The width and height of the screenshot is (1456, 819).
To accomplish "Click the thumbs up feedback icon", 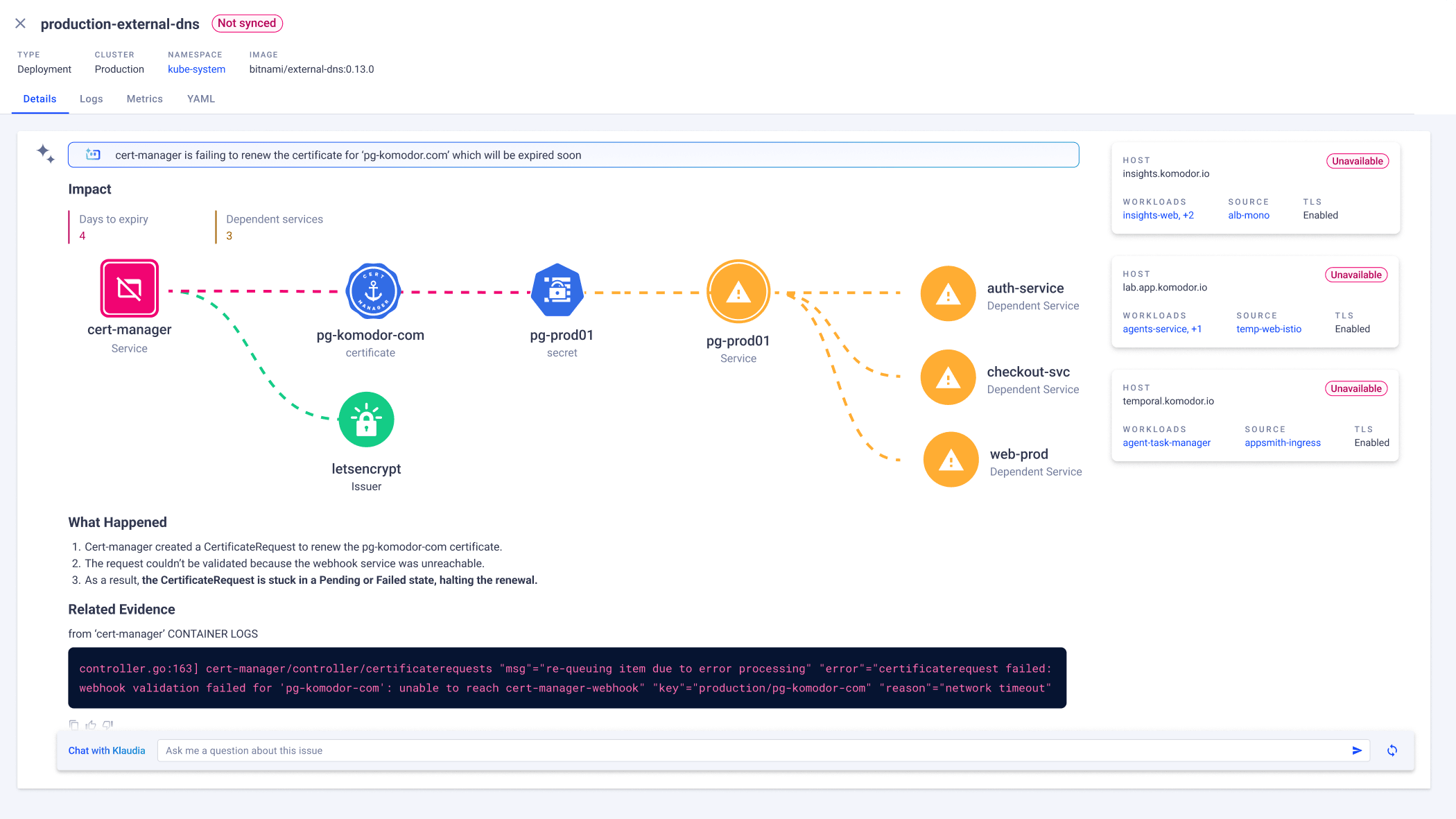I will (x=91, y=725).
